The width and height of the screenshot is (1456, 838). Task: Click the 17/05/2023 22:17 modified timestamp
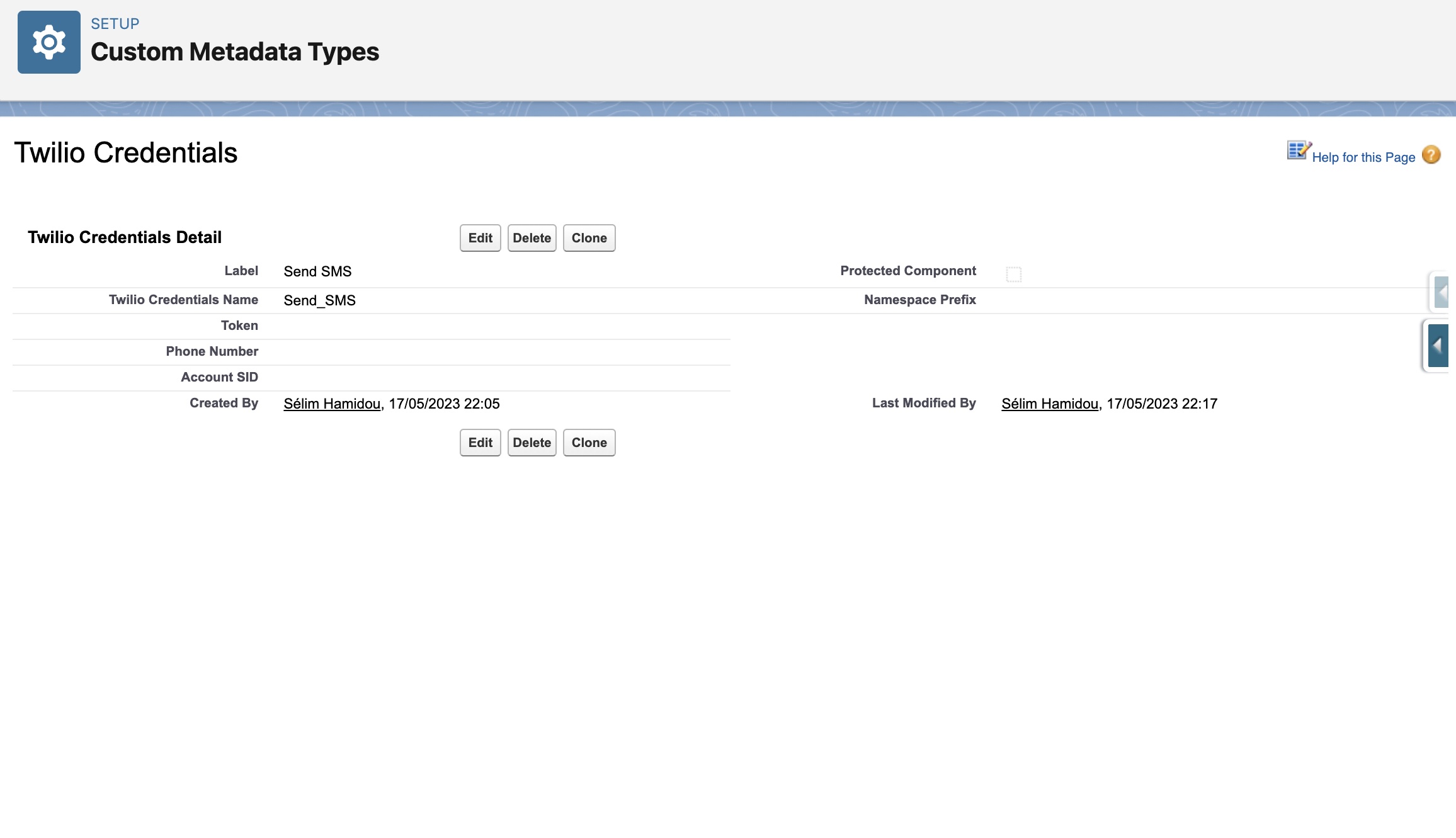pos(1162,404)
